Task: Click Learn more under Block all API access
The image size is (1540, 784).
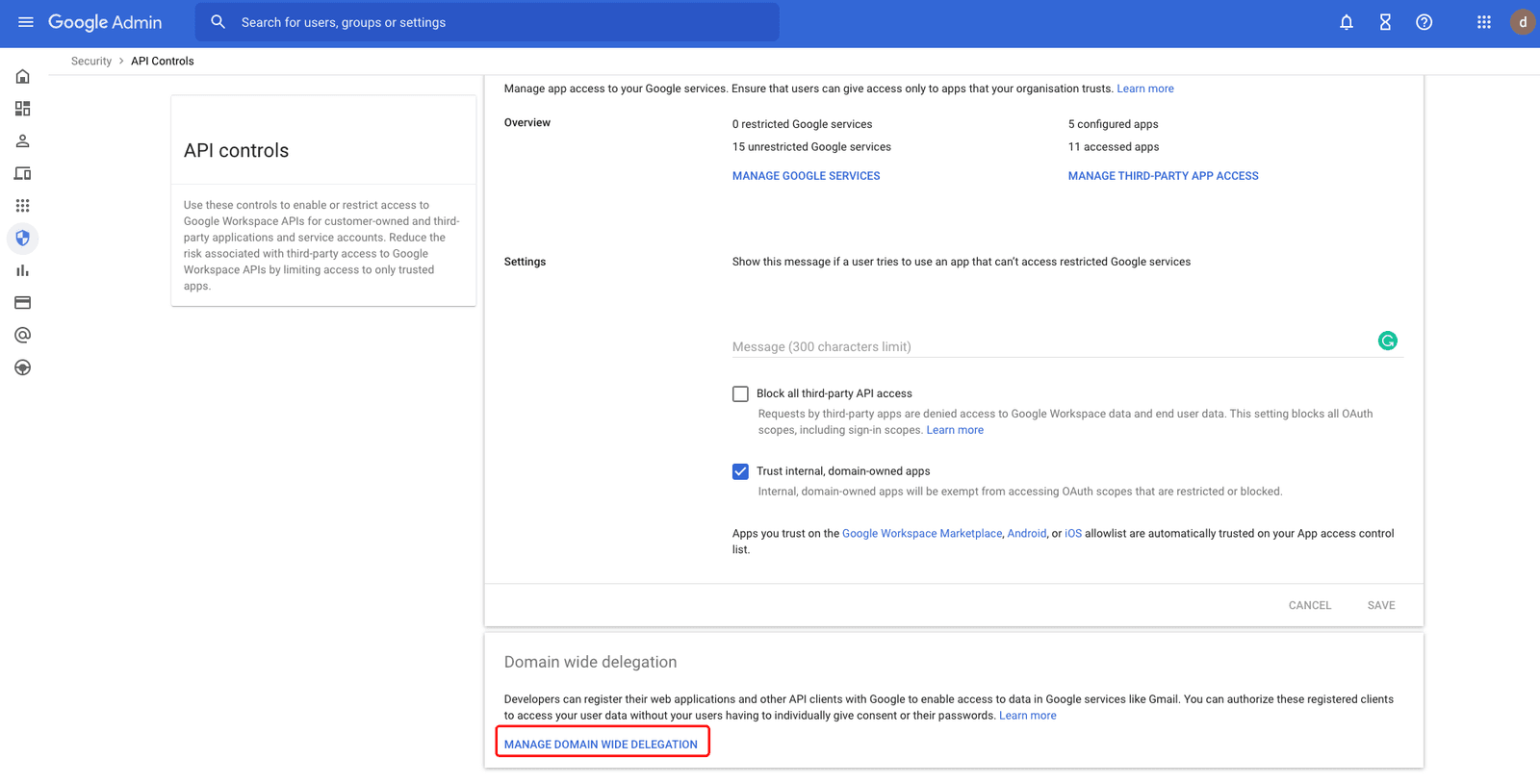Action: coord(955,430)
